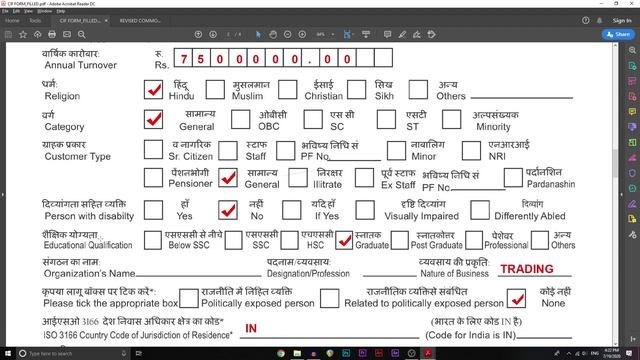Tick the Visually Impaired checkbox
This screenshot has width=640, height=360.
pyautogui.click(x=365, y=210)
